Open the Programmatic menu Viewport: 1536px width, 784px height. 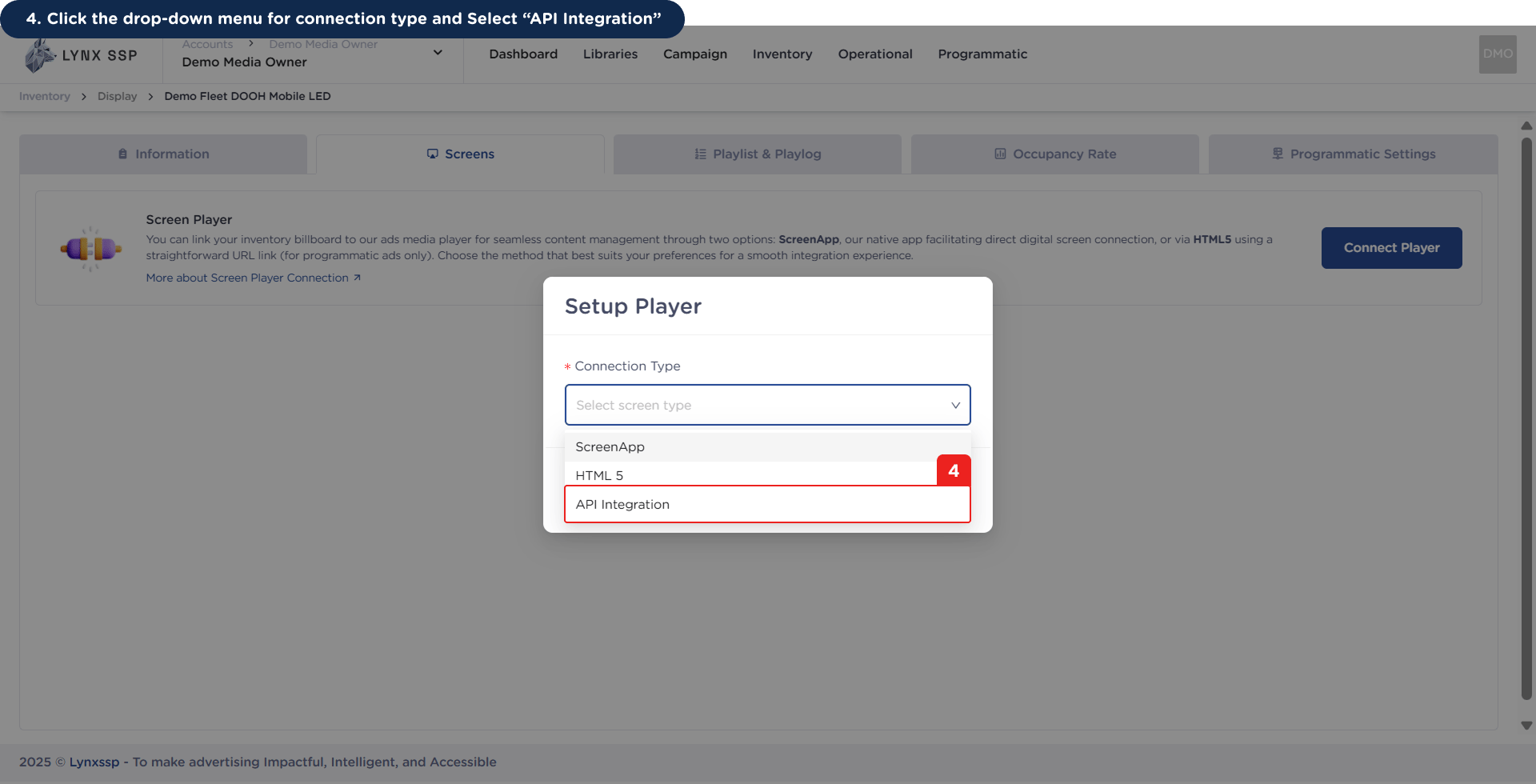click(982, 54)
